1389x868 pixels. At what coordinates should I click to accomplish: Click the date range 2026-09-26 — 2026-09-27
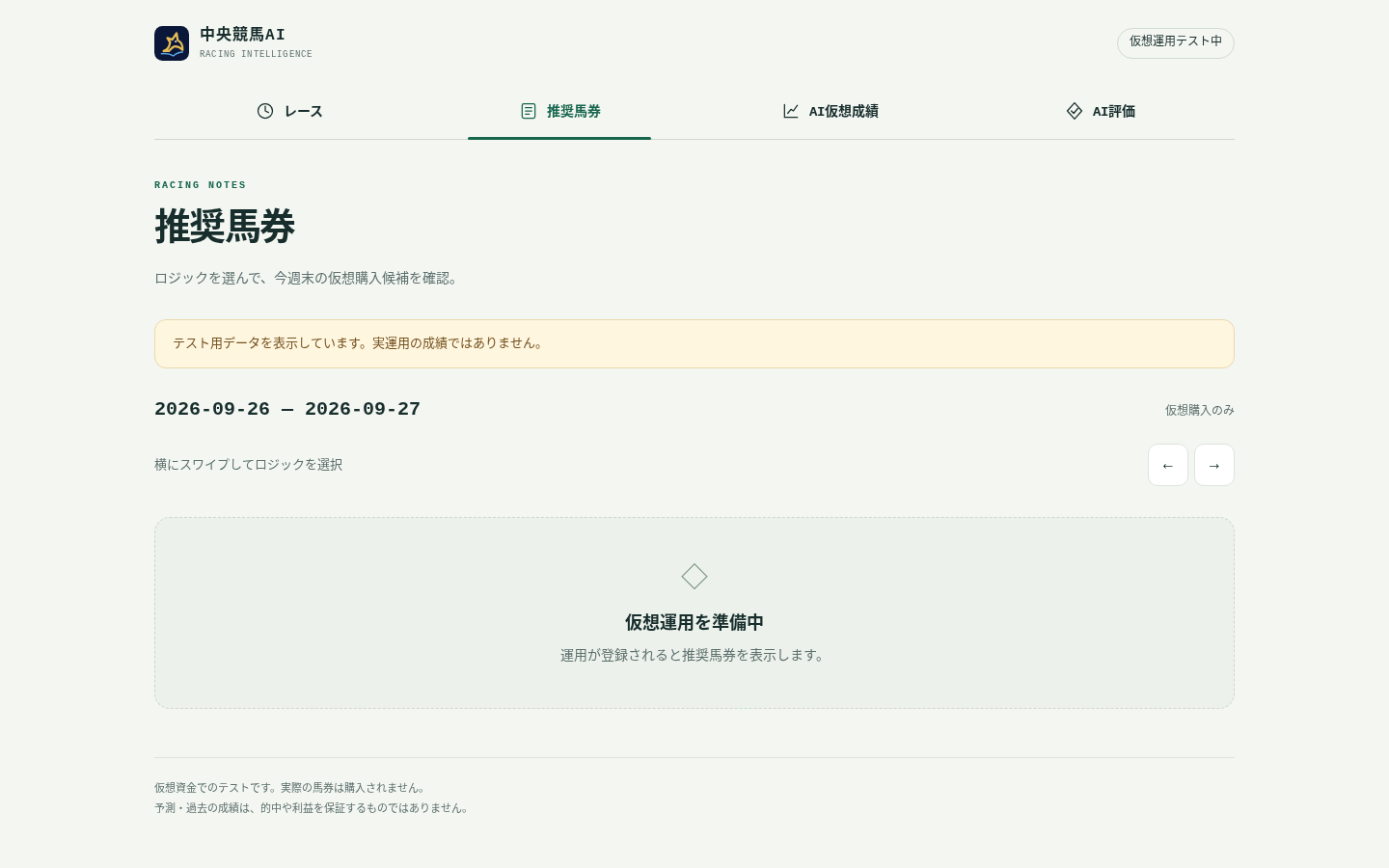pyautogui.click(x=287, y=409)
